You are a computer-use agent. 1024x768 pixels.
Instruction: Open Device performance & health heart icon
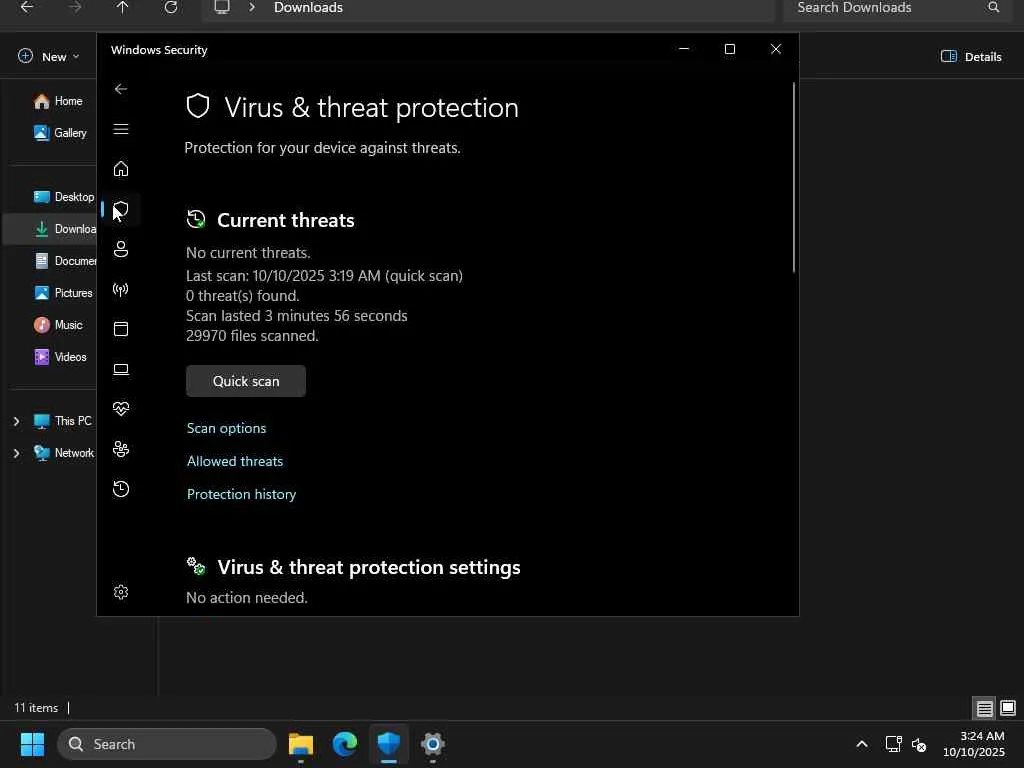[x=121, y=409]
